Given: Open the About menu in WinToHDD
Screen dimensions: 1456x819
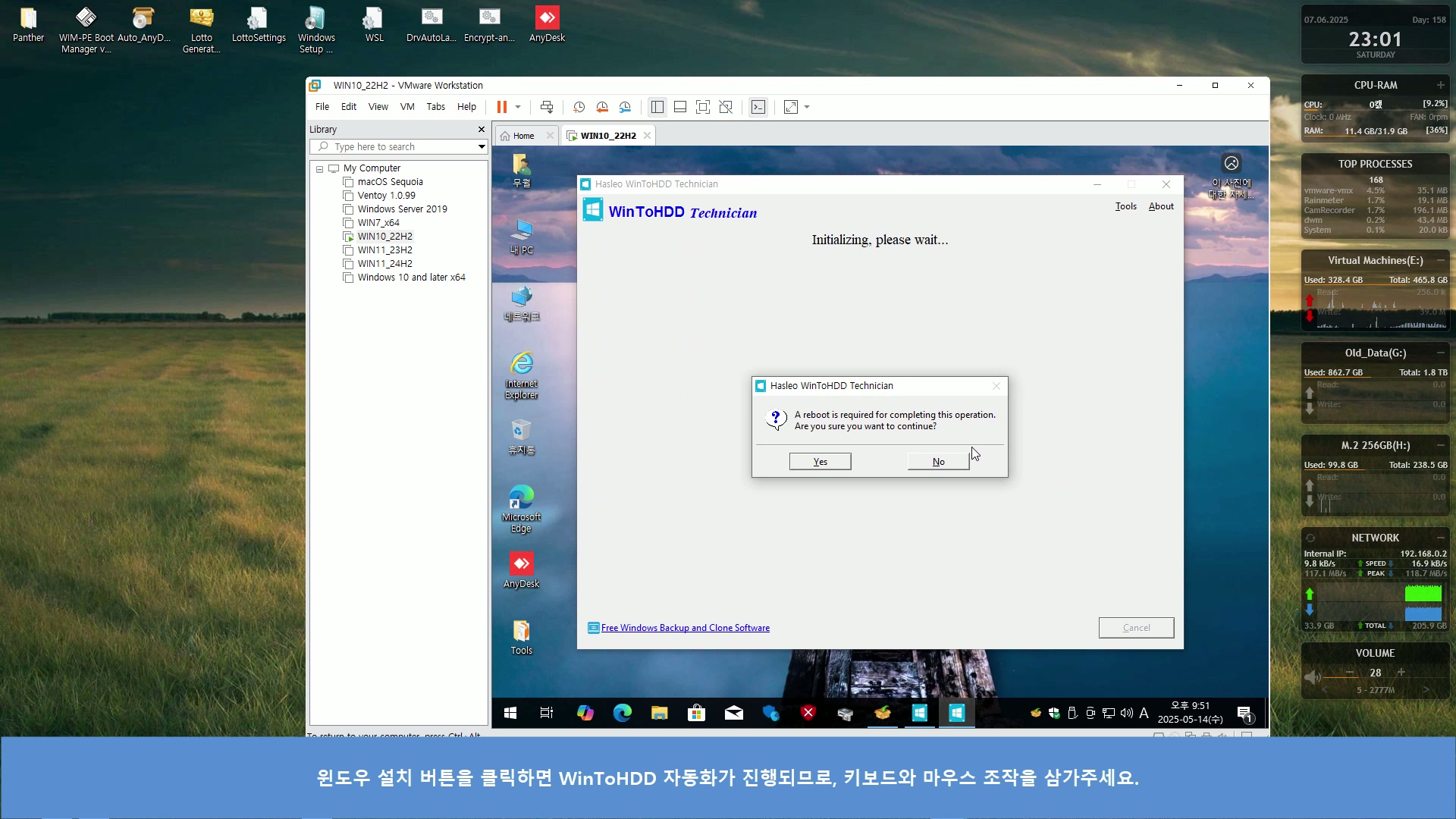Looking at the screenshot, I should [x=1161, y=206].
